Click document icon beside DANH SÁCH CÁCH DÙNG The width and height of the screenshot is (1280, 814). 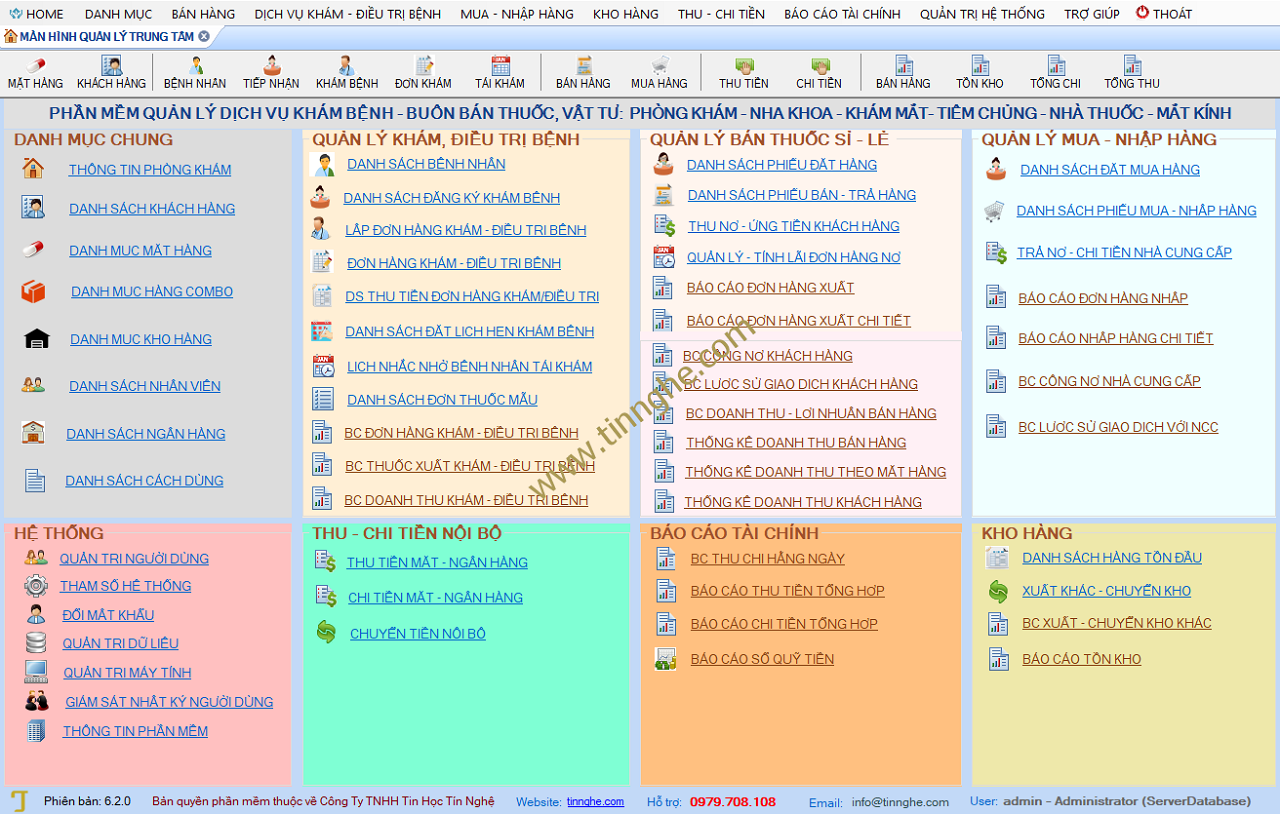[35, 480]
